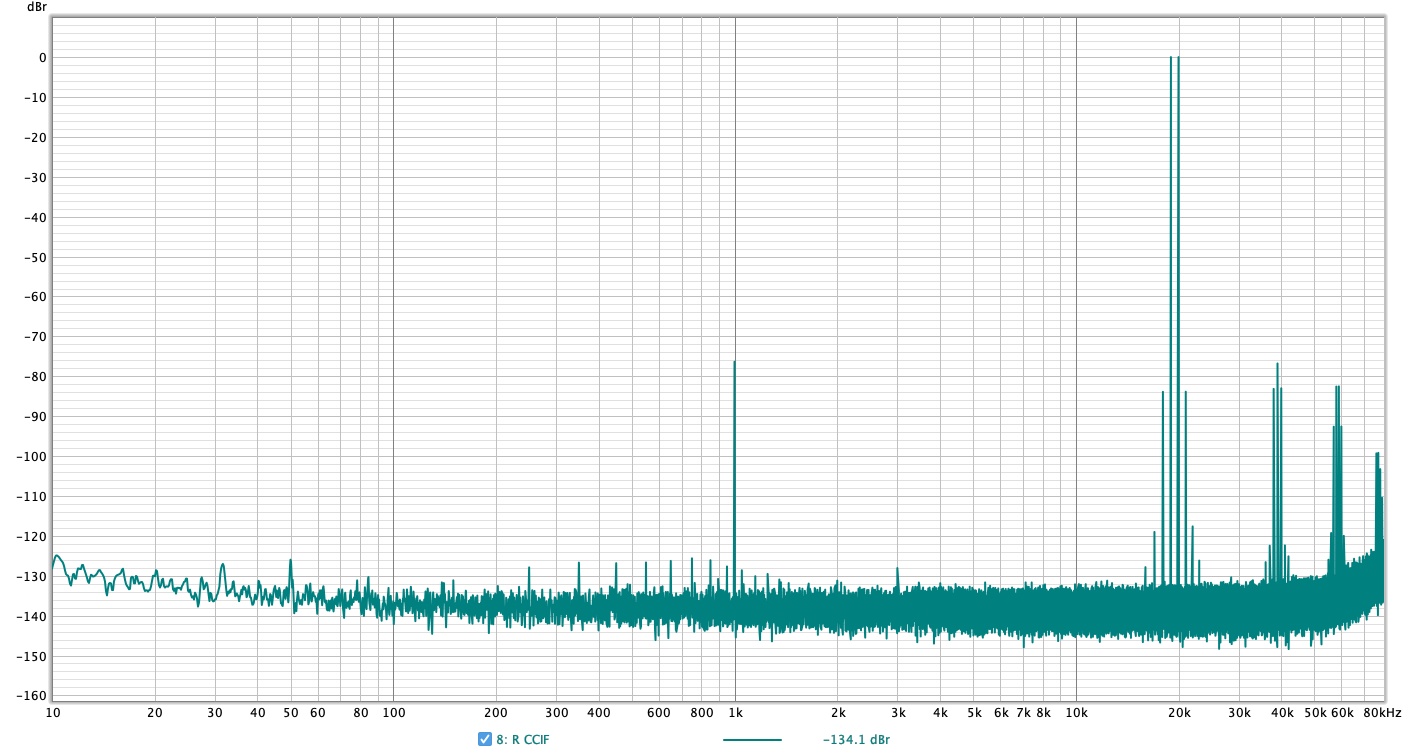Image resolution: width=1410 pixels, height=756 pixels.
Task: Click the 100 frequency axis label
Action: click(x=393, y=713)
